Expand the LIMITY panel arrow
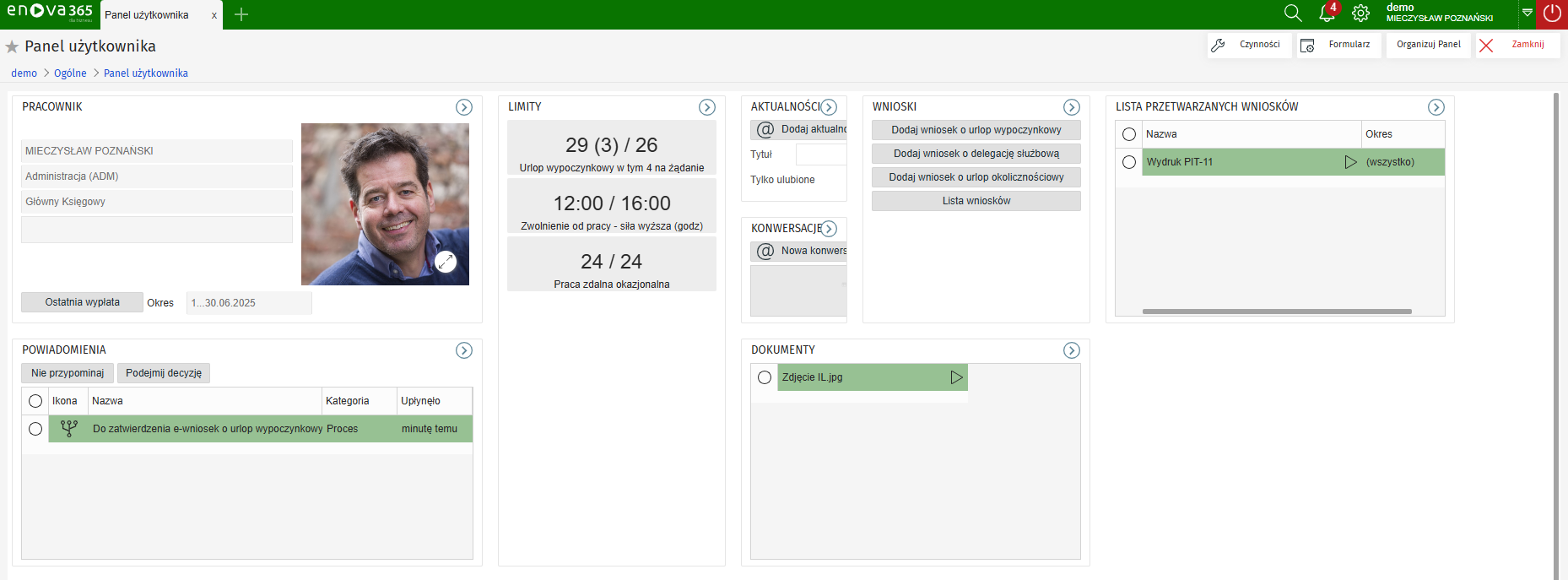Image resolution: width=1568 pixels, height=580 pixels. 707,107
